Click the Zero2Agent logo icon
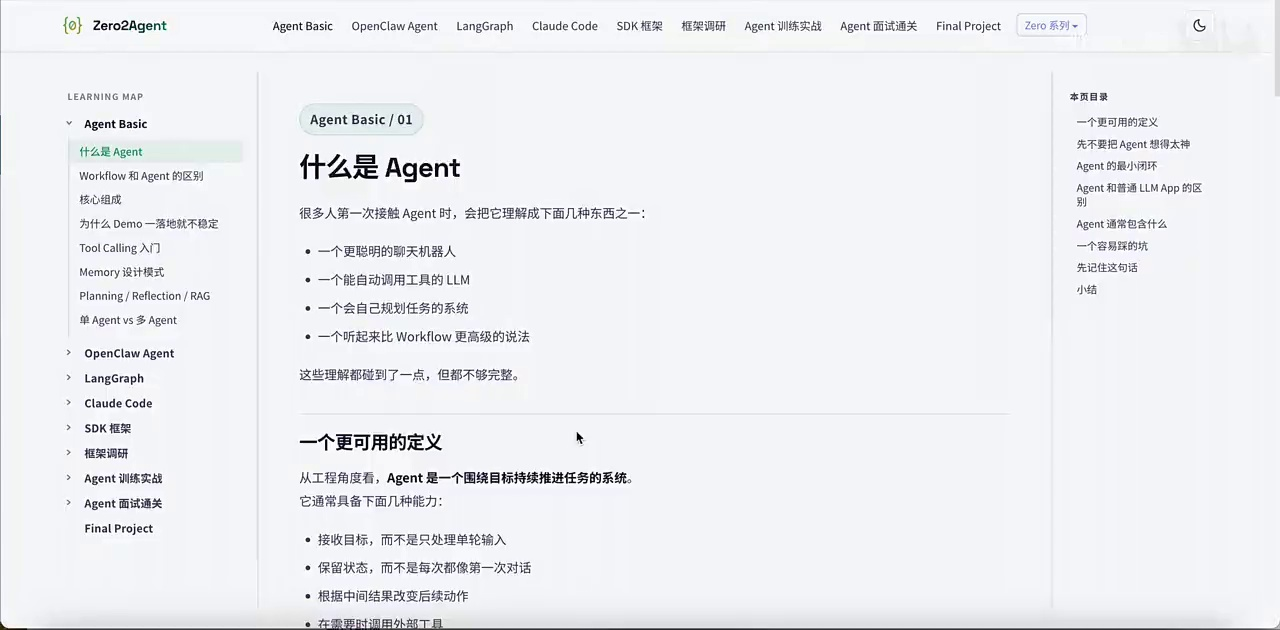The image size is (1280, 630). [x=72, y=26]
